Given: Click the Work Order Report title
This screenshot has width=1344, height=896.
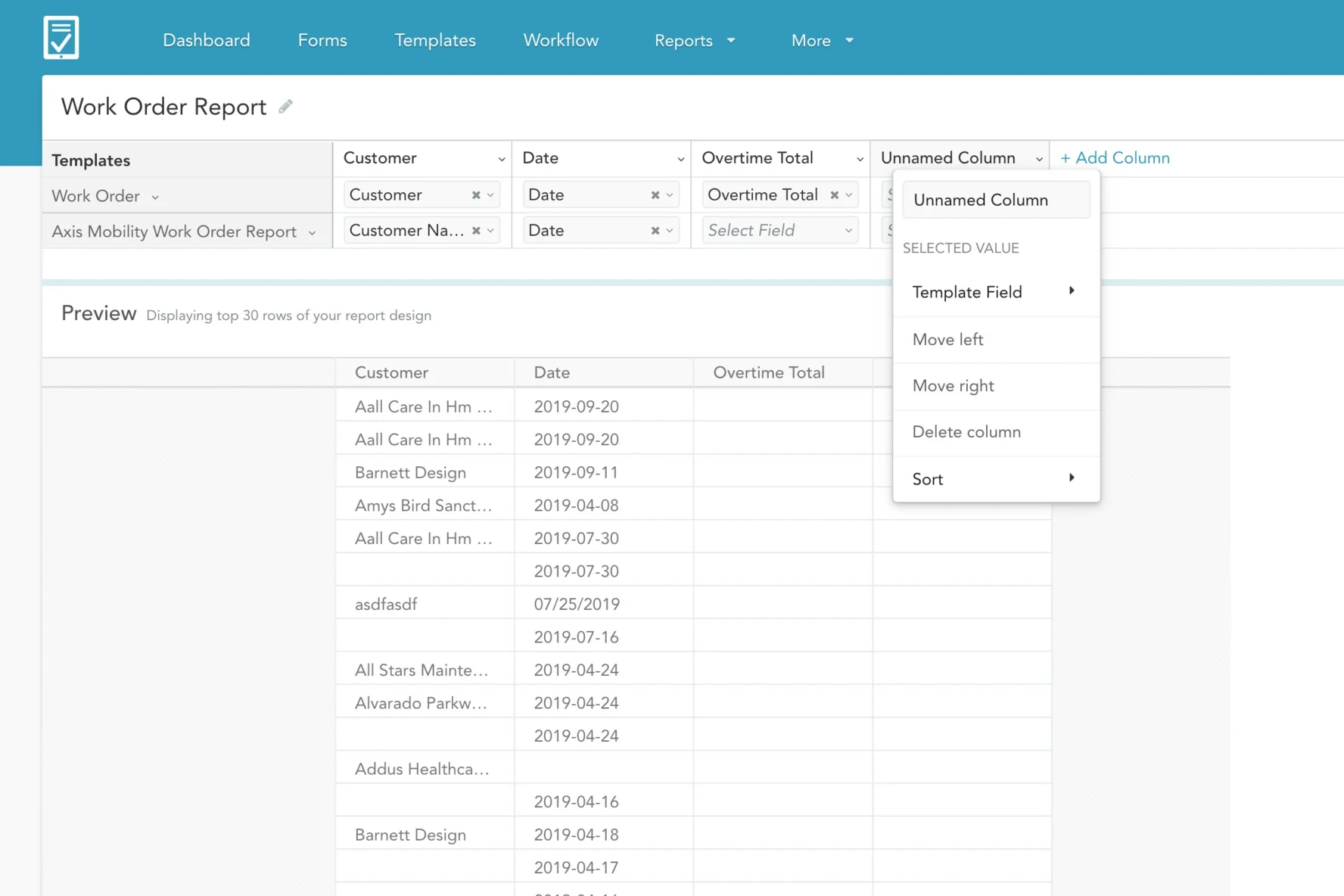Looking at the screenshot, I should point(164,107).
